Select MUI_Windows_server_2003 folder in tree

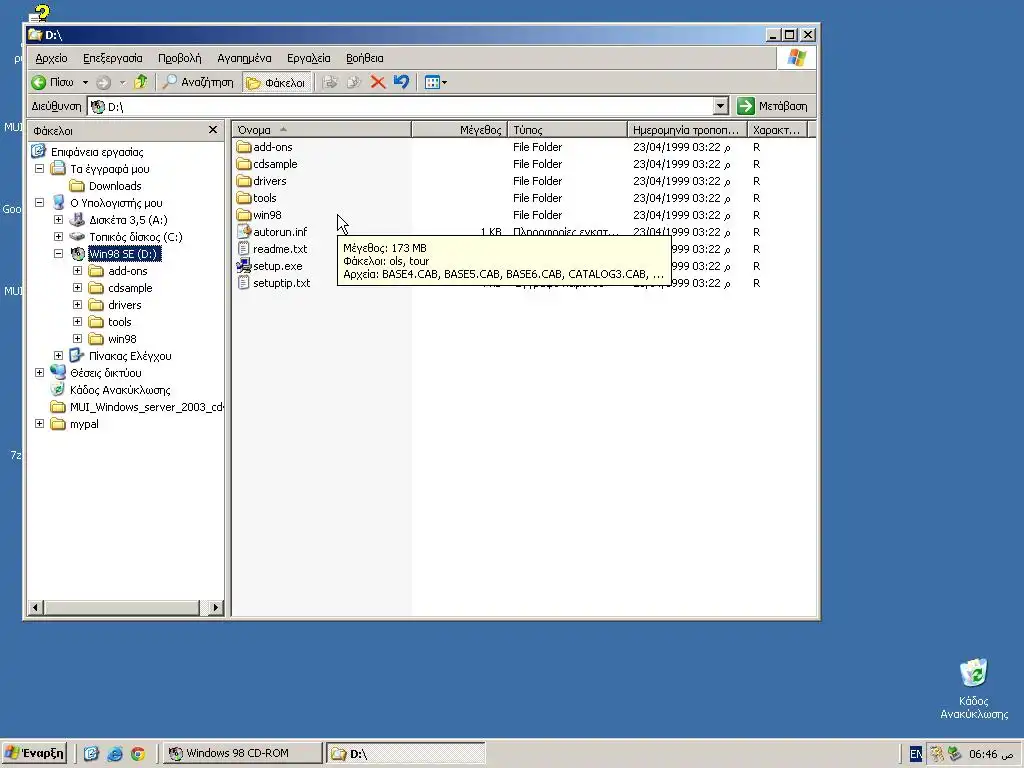click(x=146, y=407)
